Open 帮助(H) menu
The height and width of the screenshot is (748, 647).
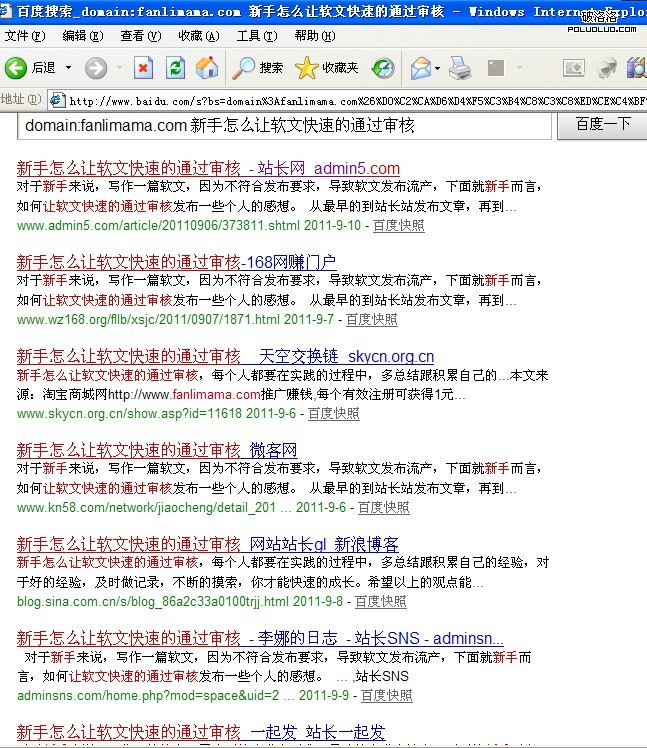(315, 36)
